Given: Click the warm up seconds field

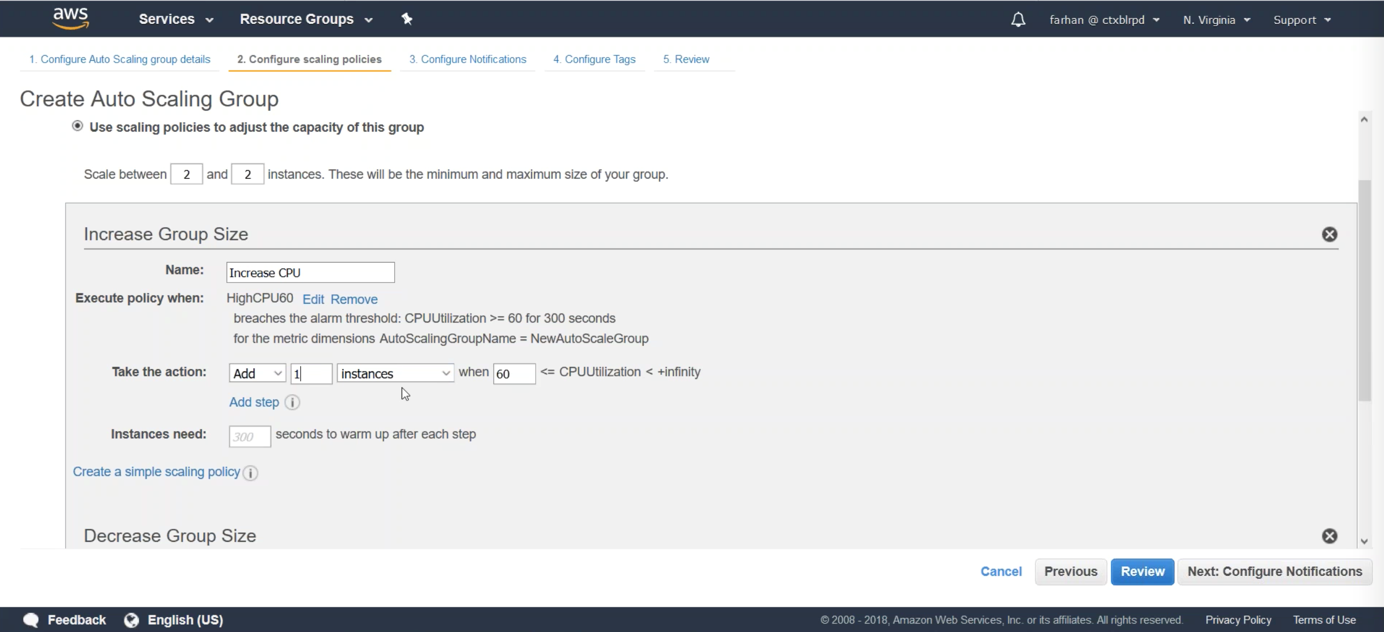Looking at the screenshot, I should pos(249,436).
